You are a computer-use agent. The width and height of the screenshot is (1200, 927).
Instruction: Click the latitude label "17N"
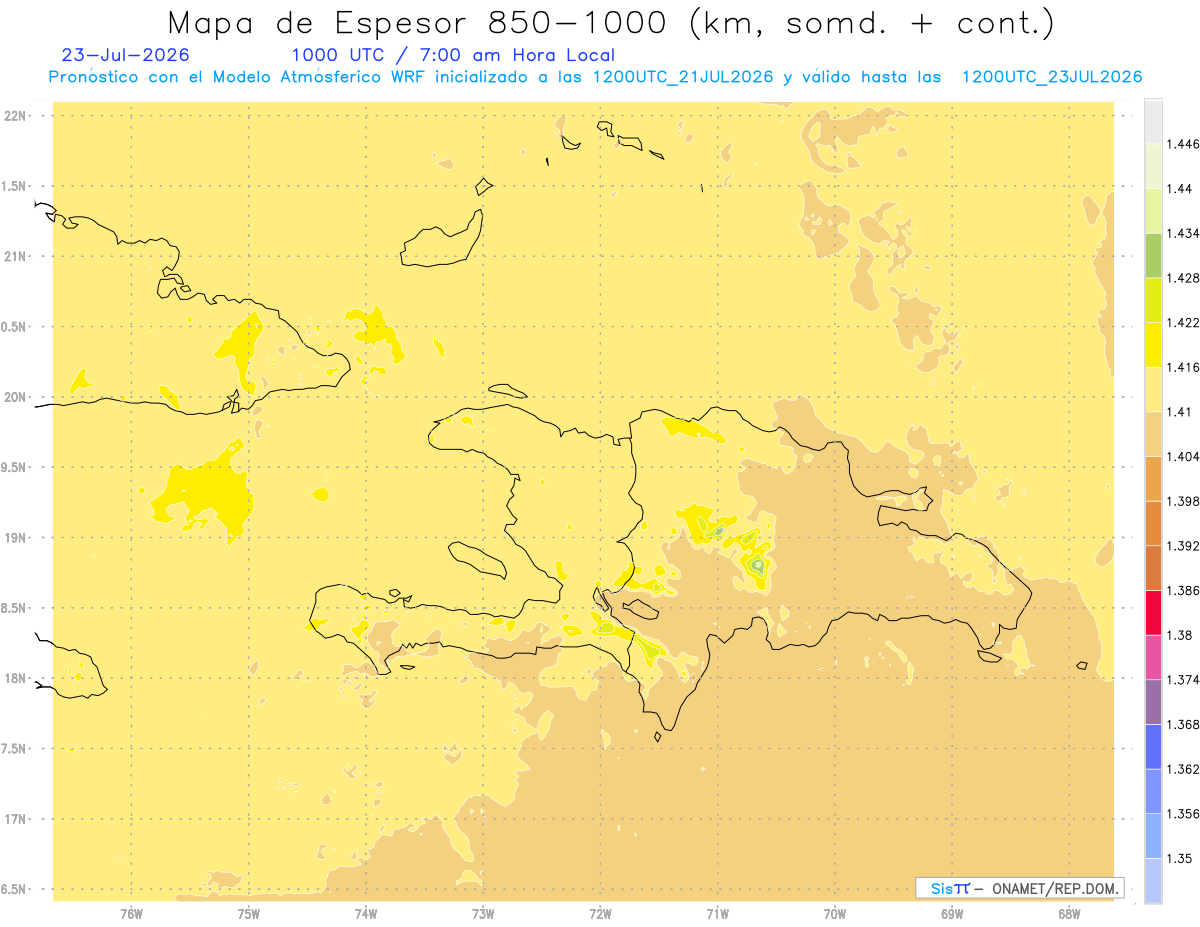(x=14, y=820)
